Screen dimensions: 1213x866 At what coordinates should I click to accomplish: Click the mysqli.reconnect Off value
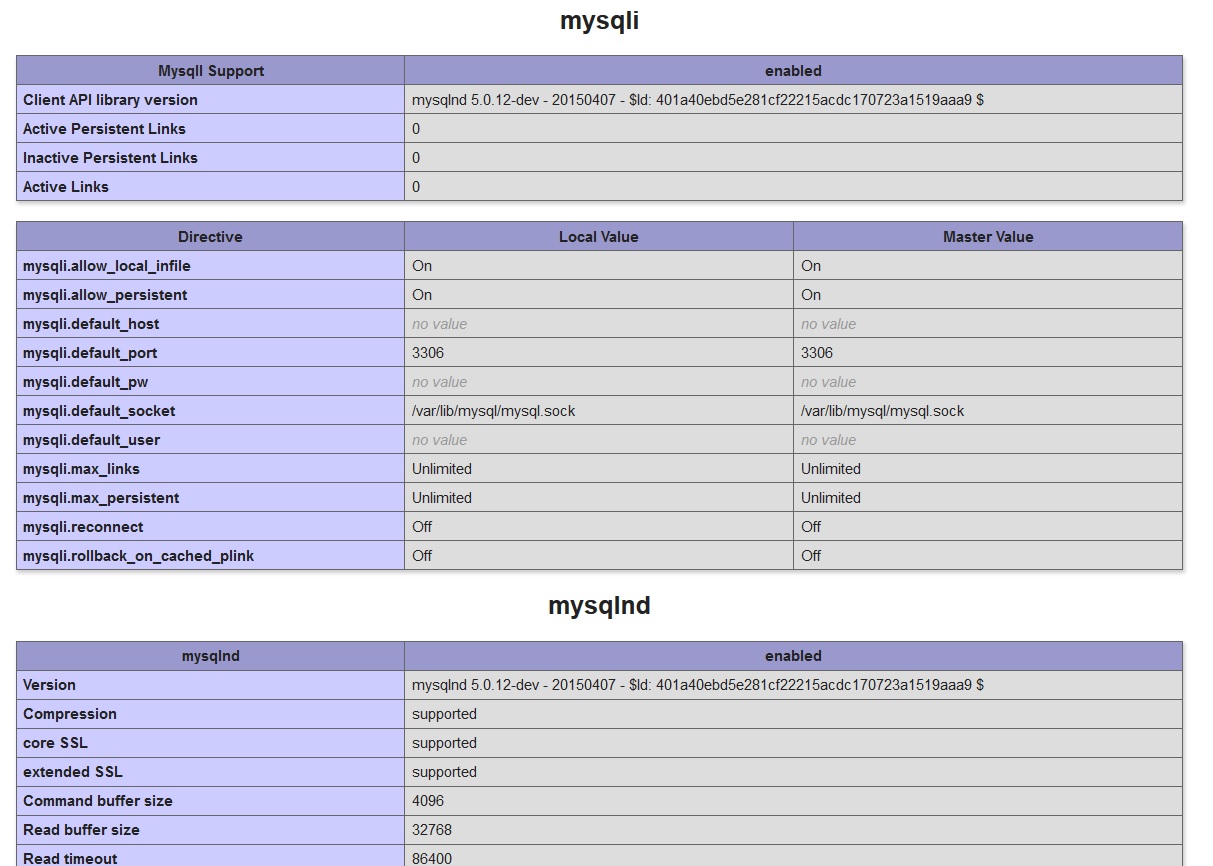(421, 527)
